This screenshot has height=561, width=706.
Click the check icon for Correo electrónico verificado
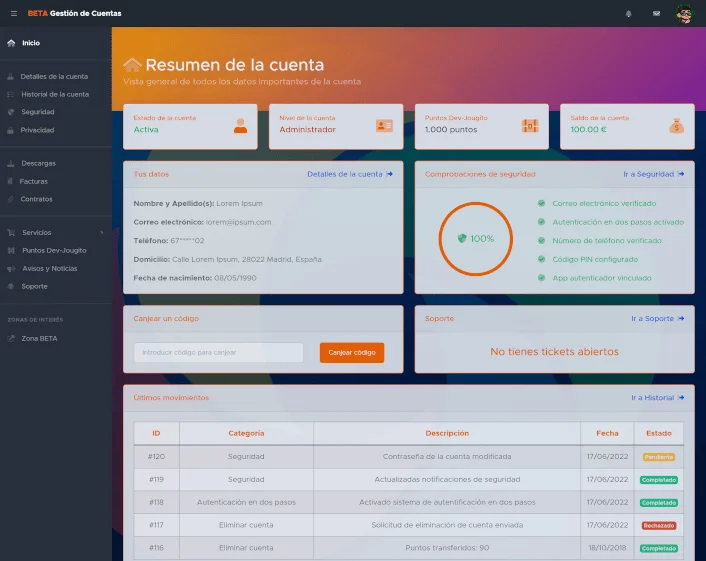pos(541,204)
